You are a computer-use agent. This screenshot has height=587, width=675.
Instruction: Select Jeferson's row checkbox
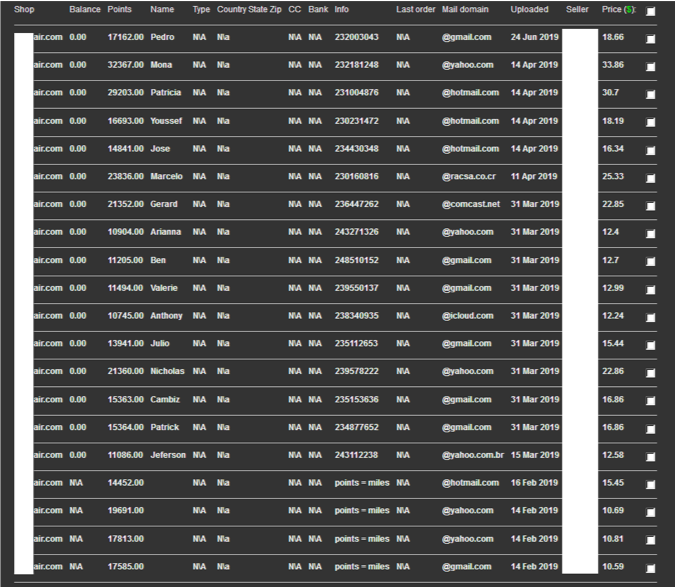(651, 457)
